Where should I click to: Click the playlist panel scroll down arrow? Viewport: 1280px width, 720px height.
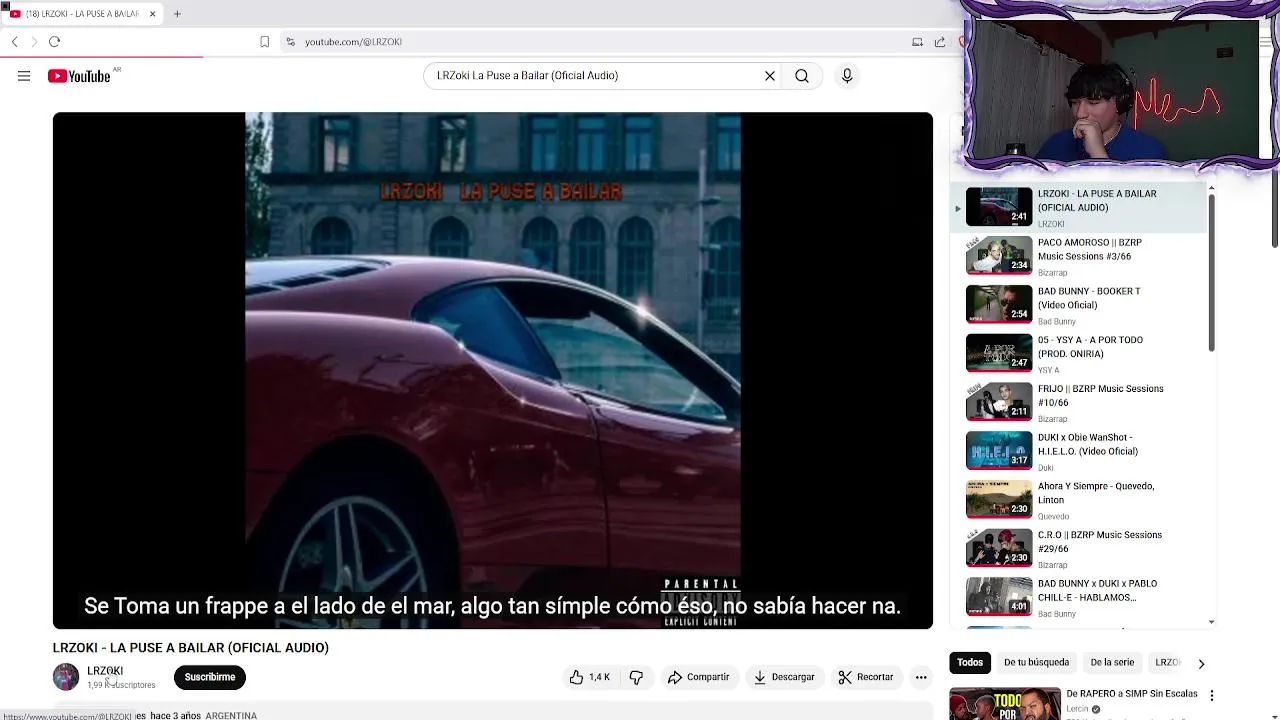(x=1211, y=622)
